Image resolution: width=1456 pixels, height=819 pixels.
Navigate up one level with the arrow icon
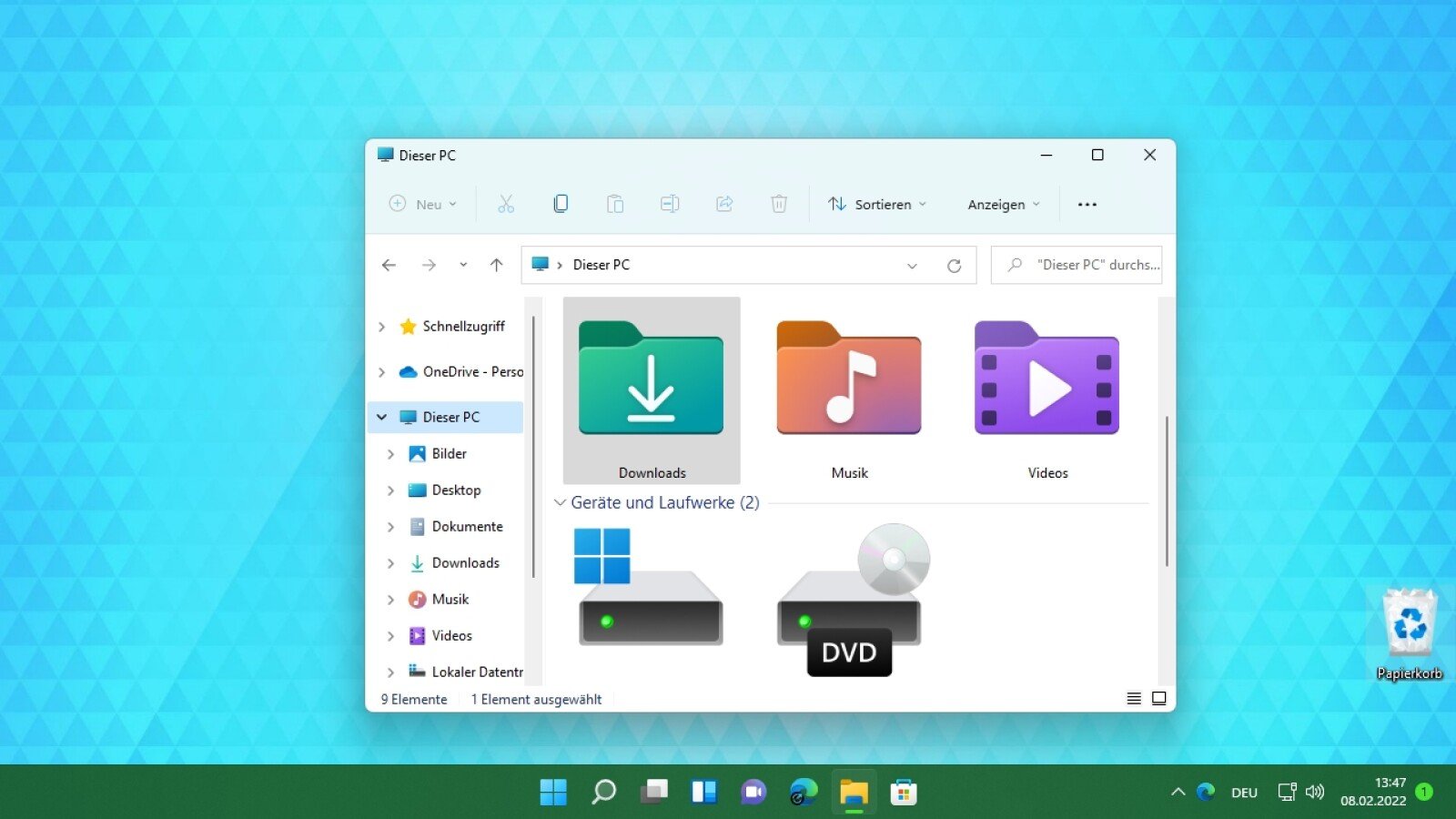[x=496, y=265]
